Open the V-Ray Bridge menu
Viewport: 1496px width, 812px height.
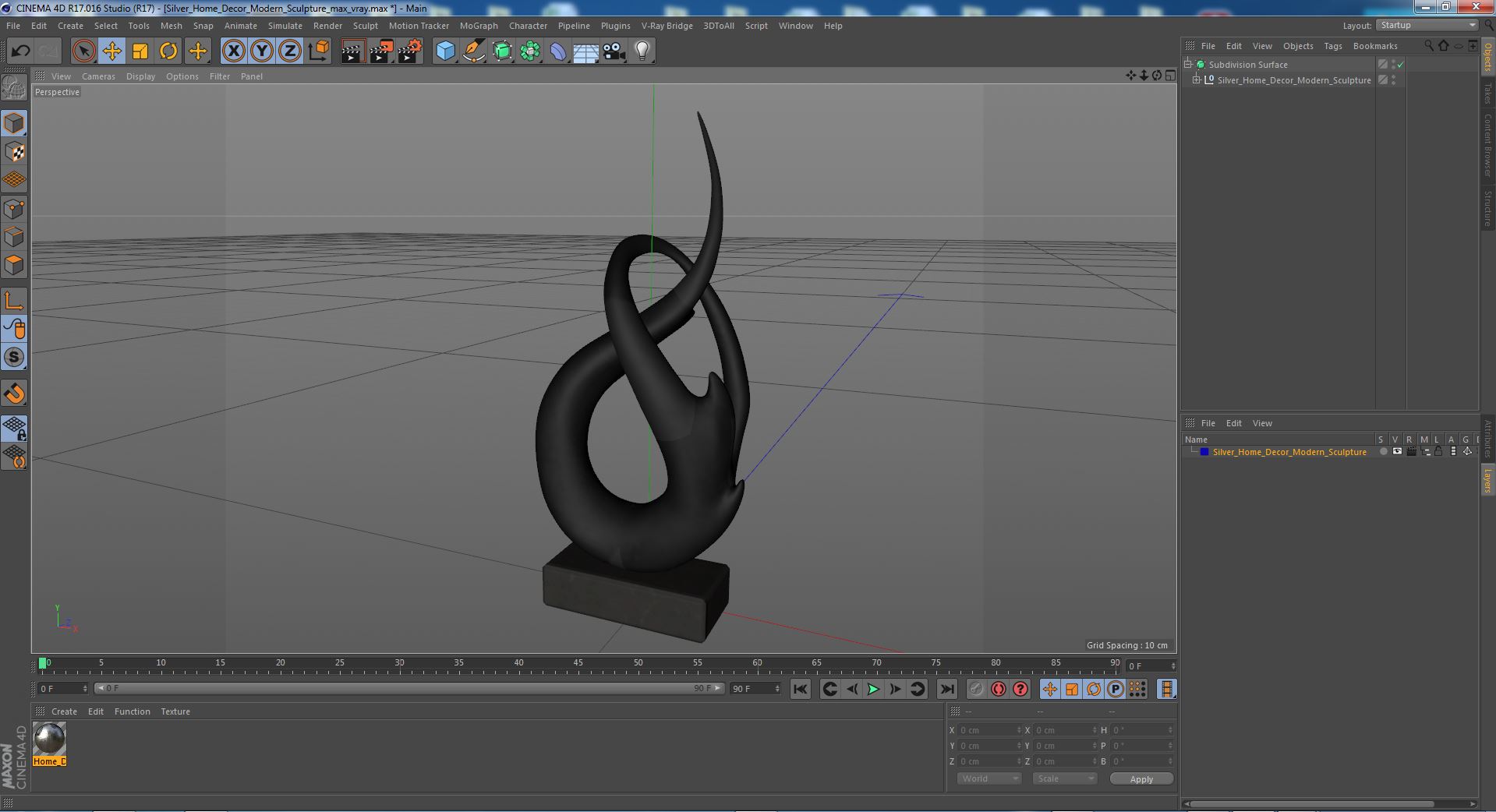[667, 26]
